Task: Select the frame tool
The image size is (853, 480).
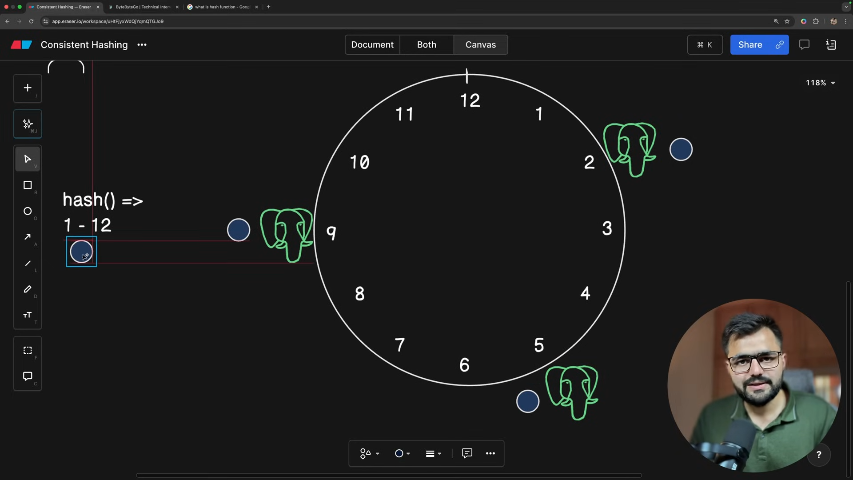Action: point(27,350)
